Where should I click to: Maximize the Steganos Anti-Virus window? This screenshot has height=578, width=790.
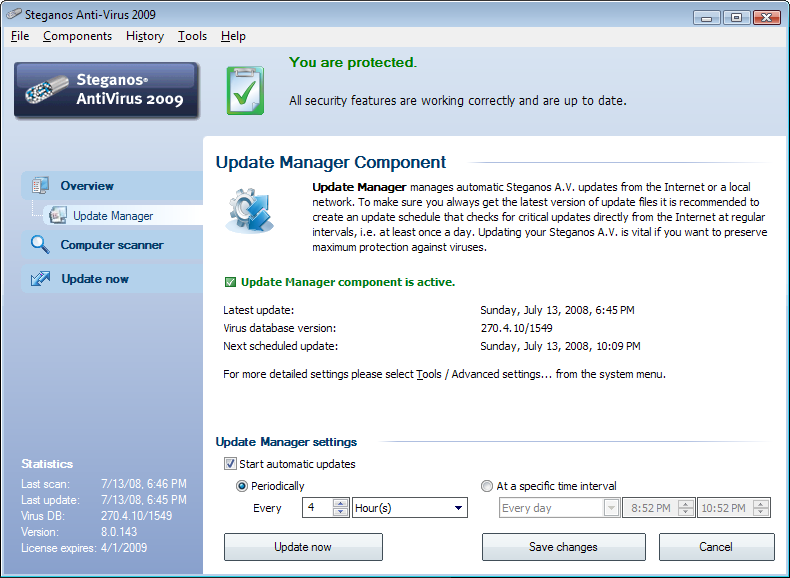pos(736,17)
